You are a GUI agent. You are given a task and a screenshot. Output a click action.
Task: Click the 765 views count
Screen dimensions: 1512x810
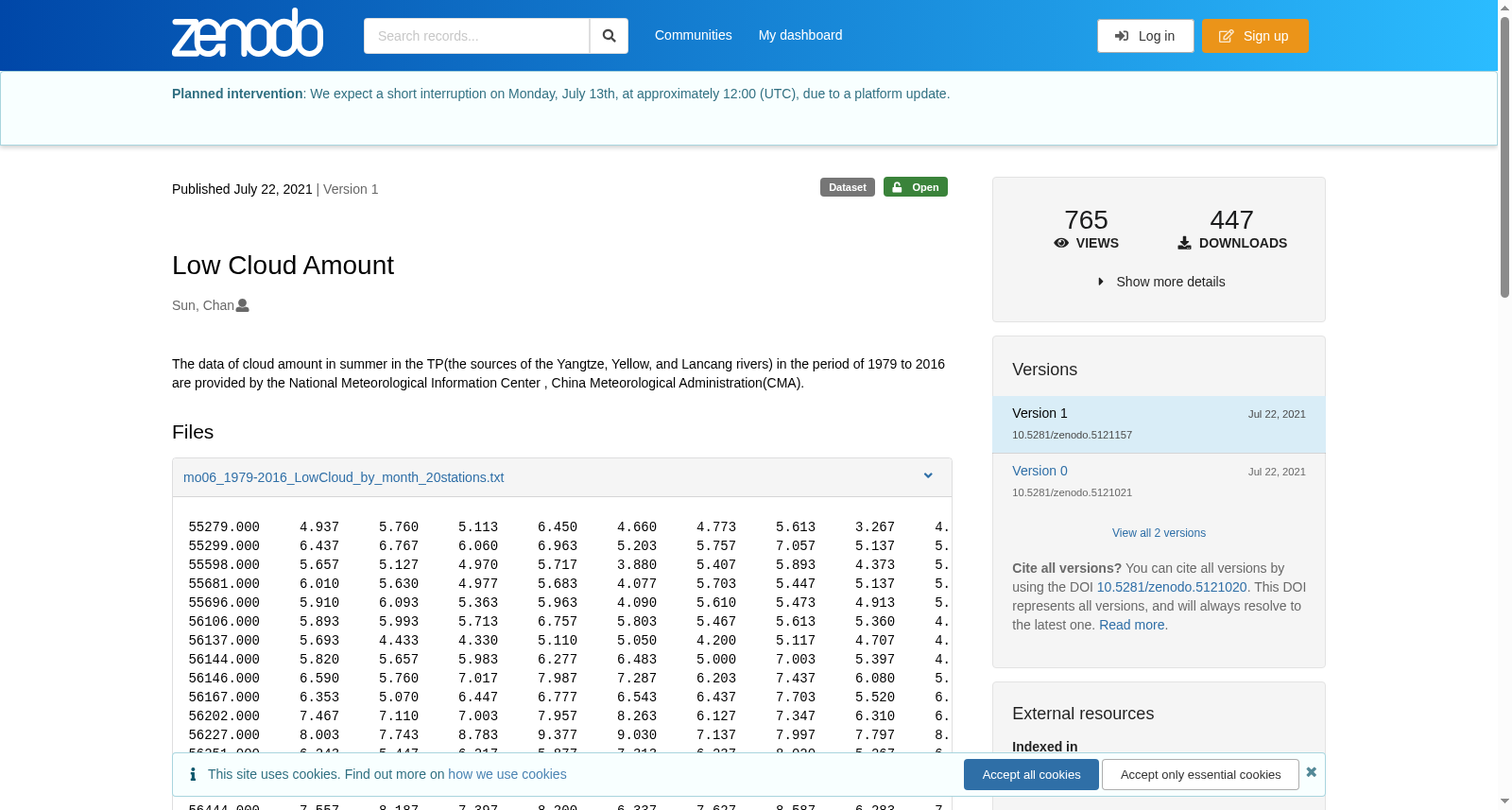(1086, 219)
